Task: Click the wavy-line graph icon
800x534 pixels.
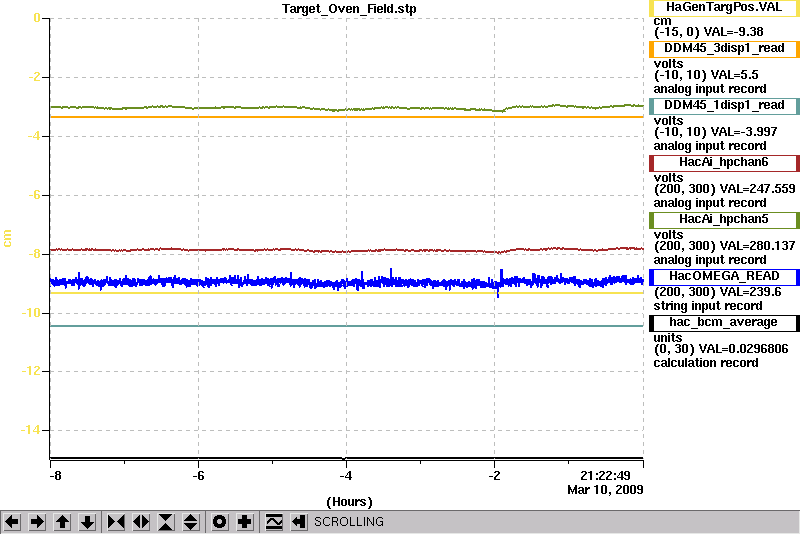Action: pos(273,522)
